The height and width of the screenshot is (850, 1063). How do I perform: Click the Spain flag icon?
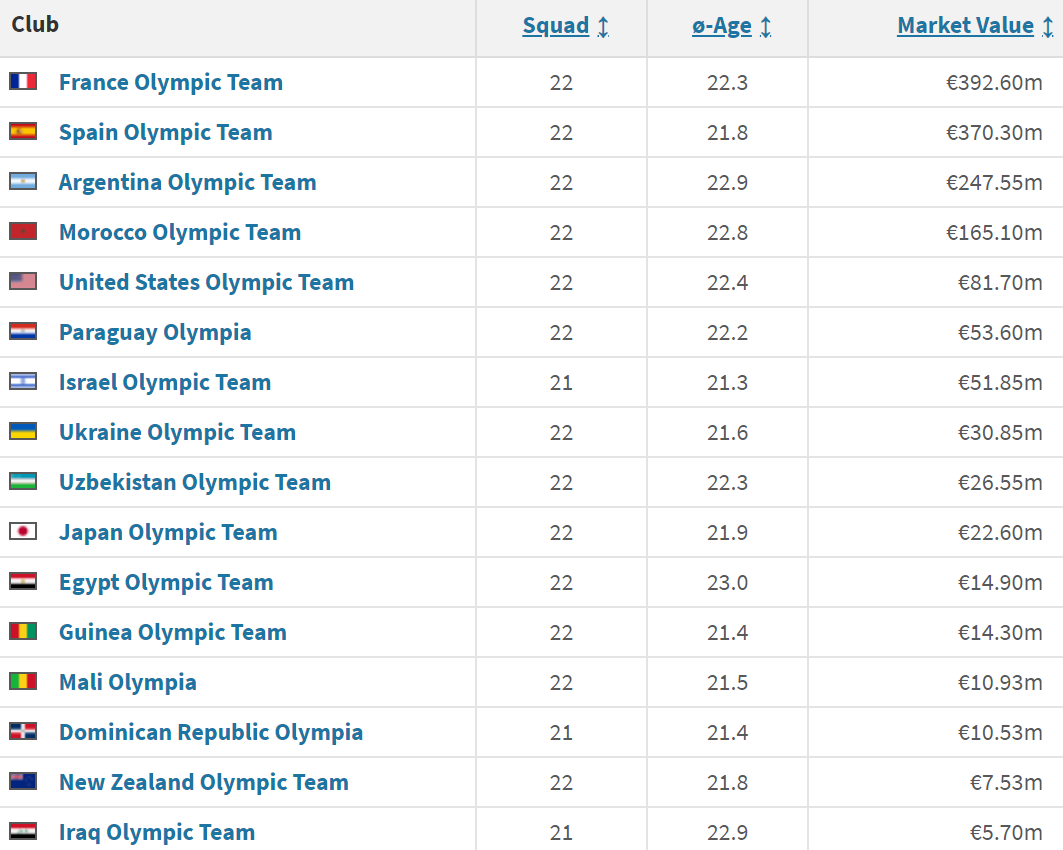pyautogui.click(x=23, y=131)
